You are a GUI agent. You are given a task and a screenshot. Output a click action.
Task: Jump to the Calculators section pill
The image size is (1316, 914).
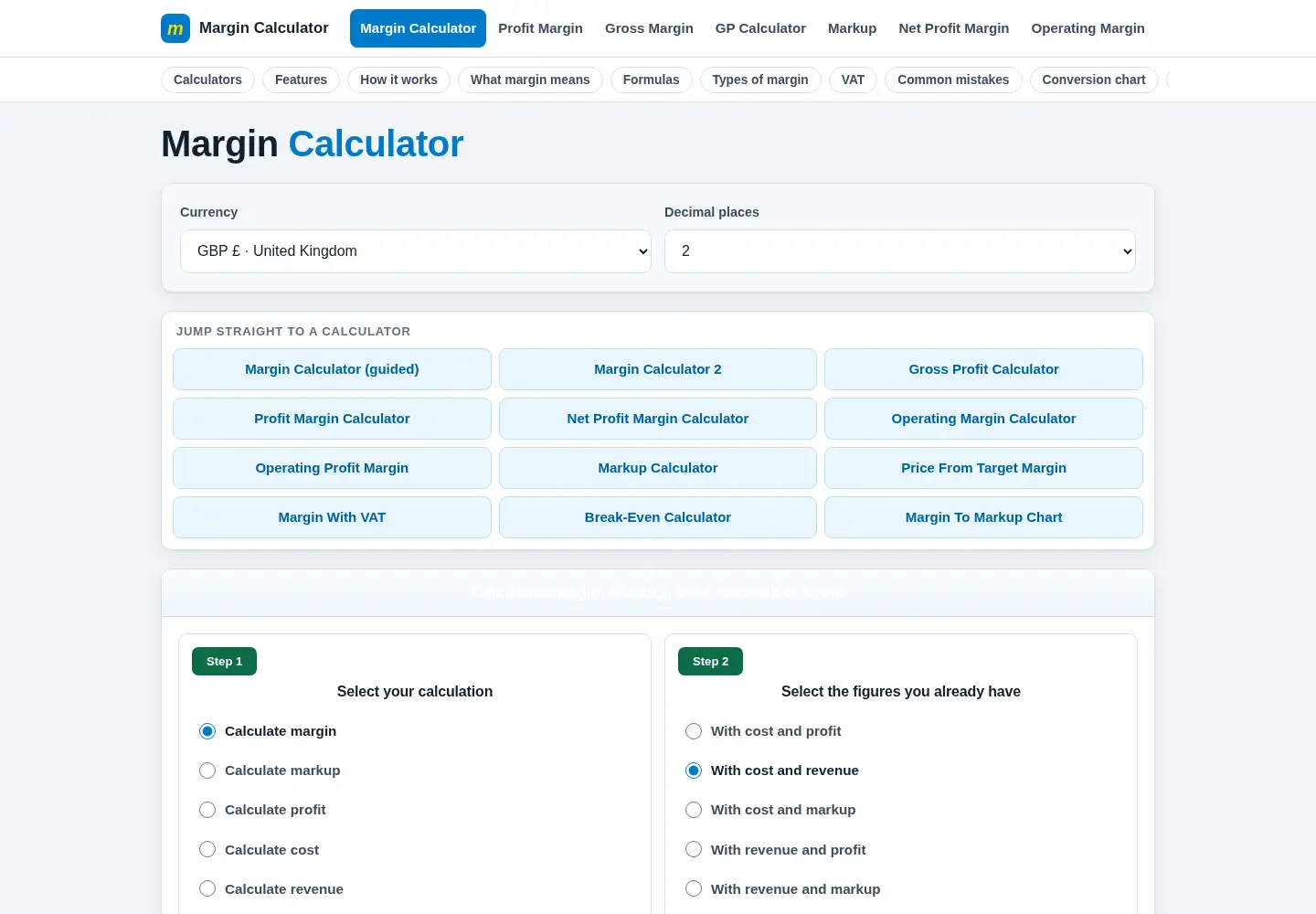[x=207, y=80]
